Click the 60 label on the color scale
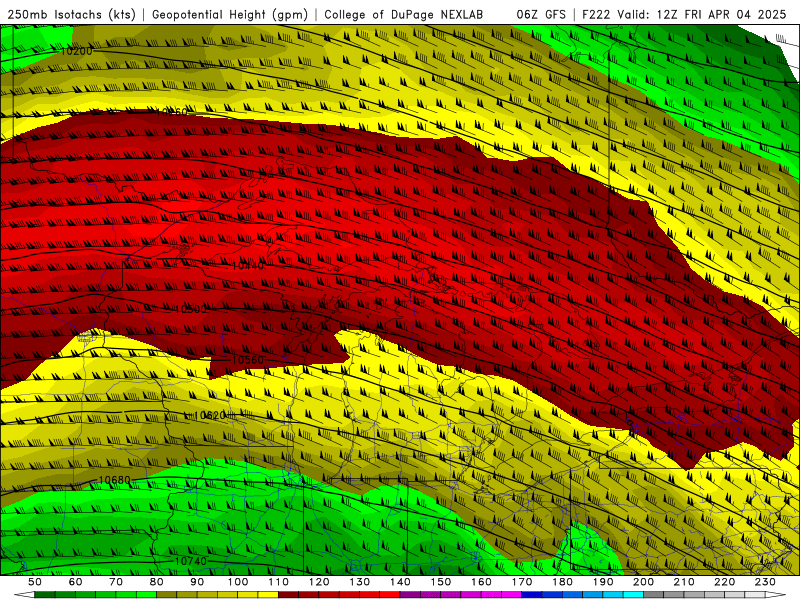This screenshot has width=800, height=600. [76, 582]
